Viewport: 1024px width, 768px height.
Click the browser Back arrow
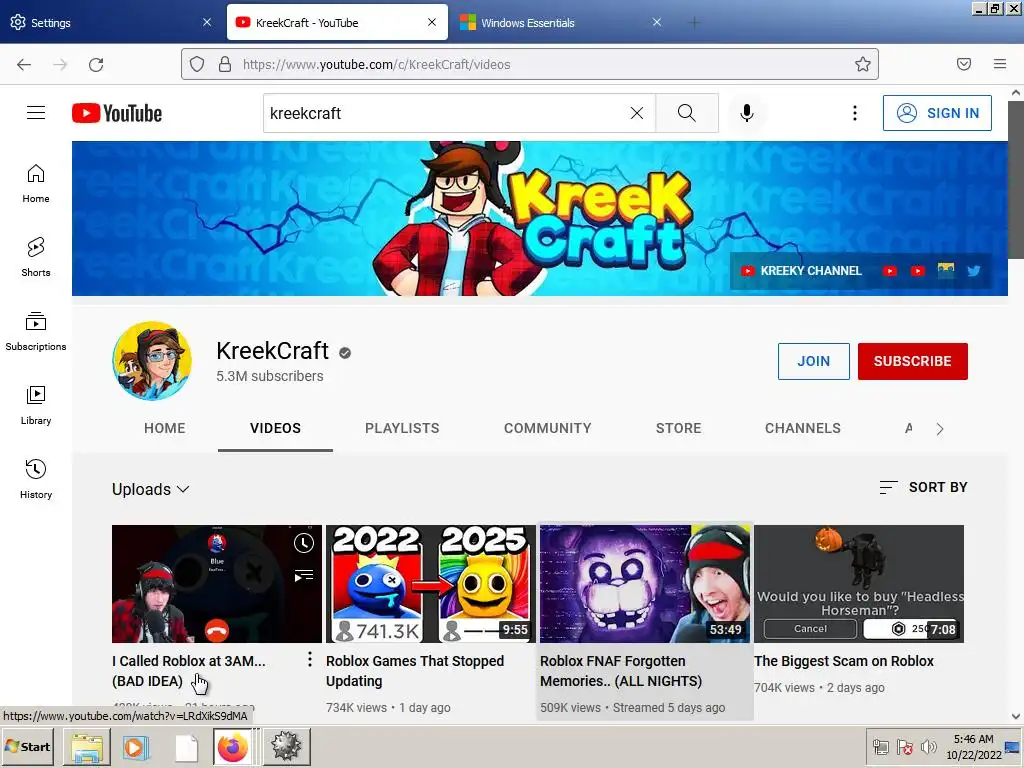point(24,64)
